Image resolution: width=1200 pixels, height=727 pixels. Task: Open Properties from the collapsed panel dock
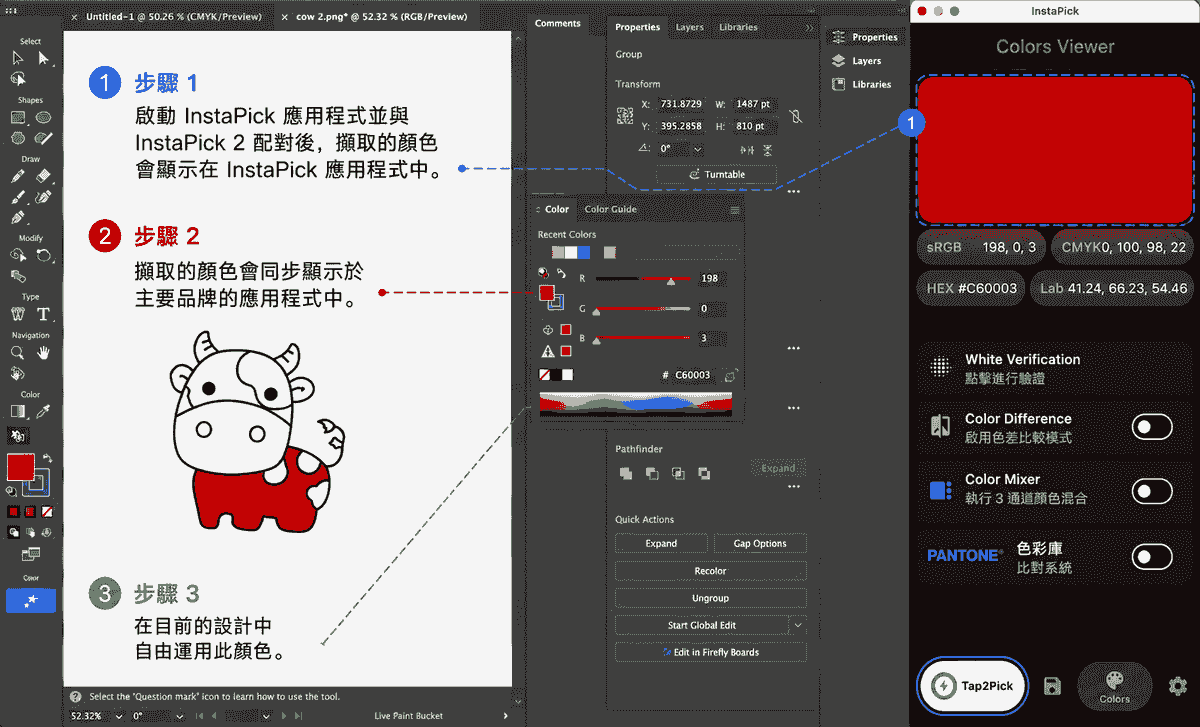[x=866, y=37]
